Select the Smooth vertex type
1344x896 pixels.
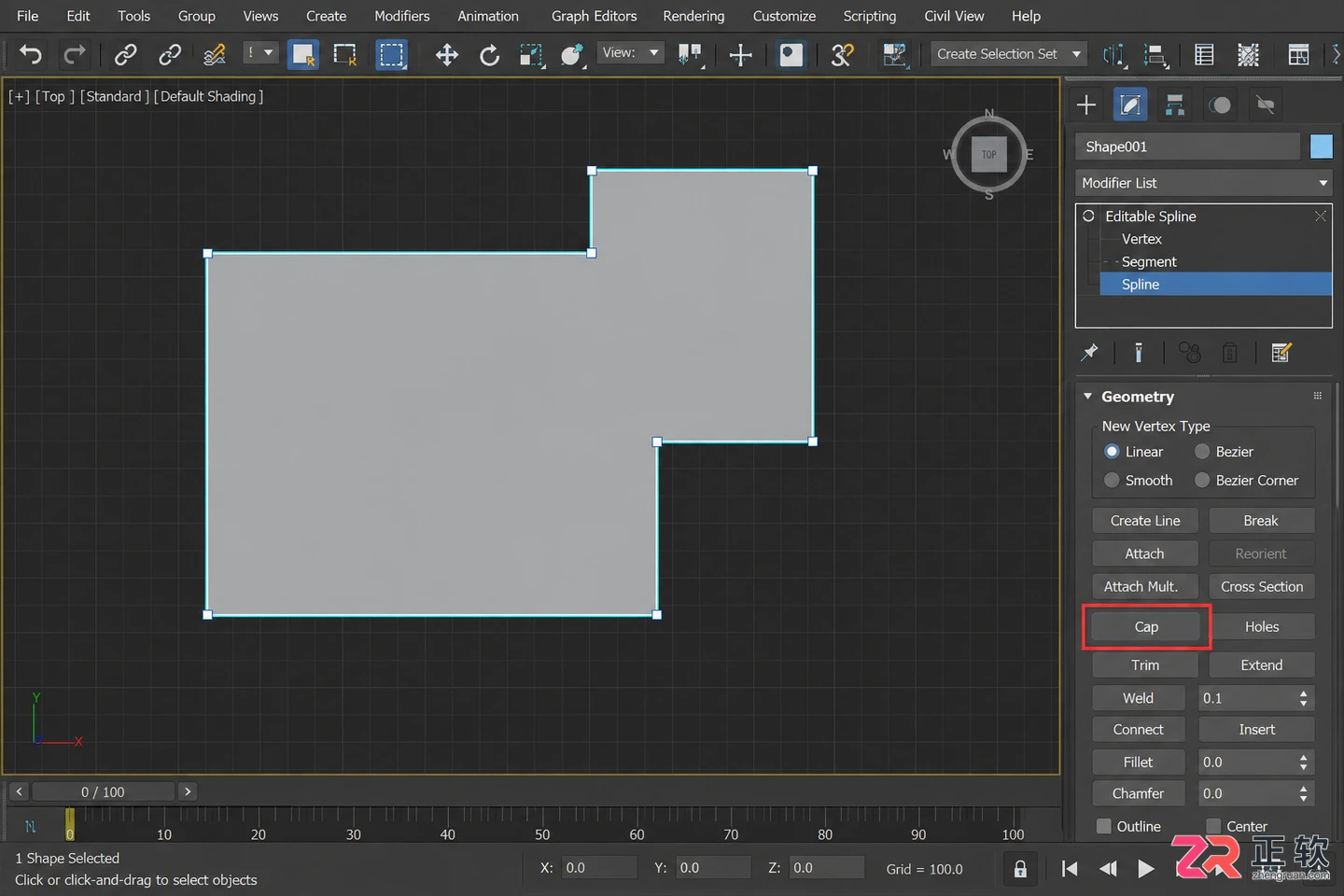1112,480
